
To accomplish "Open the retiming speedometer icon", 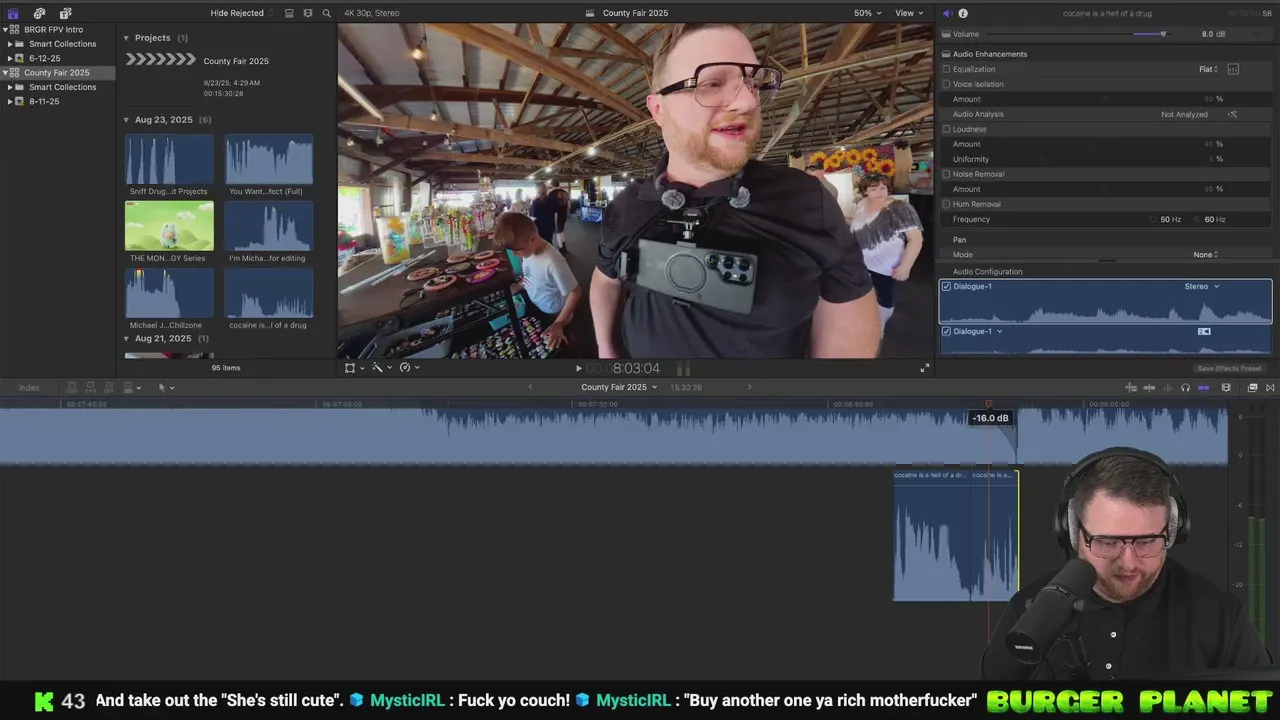I will point(405,368).
